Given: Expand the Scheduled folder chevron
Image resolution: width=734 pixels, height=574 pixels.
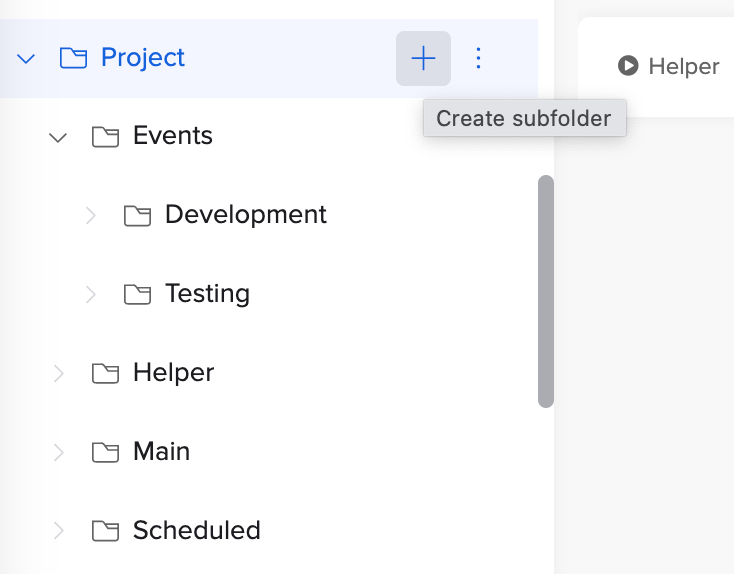Looking at the screenshot, I should (59, 531).
